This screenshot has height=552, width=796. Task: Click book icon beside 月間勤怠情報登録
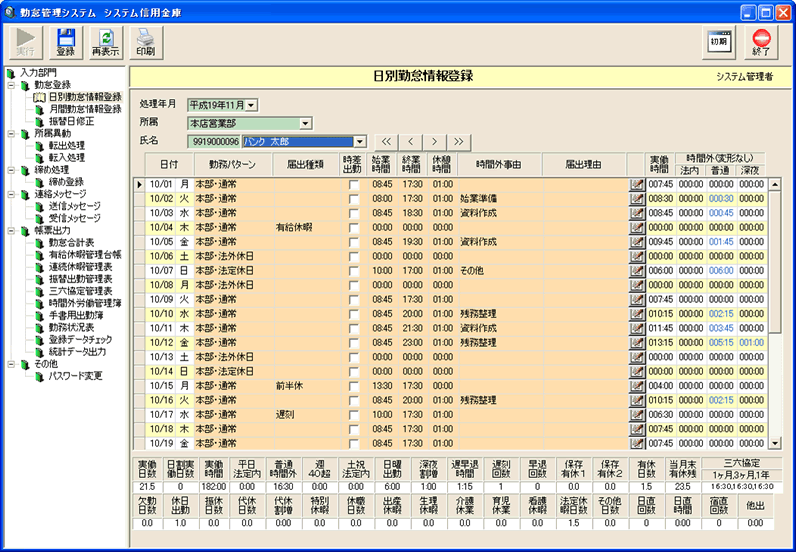(x=39, y=109)
